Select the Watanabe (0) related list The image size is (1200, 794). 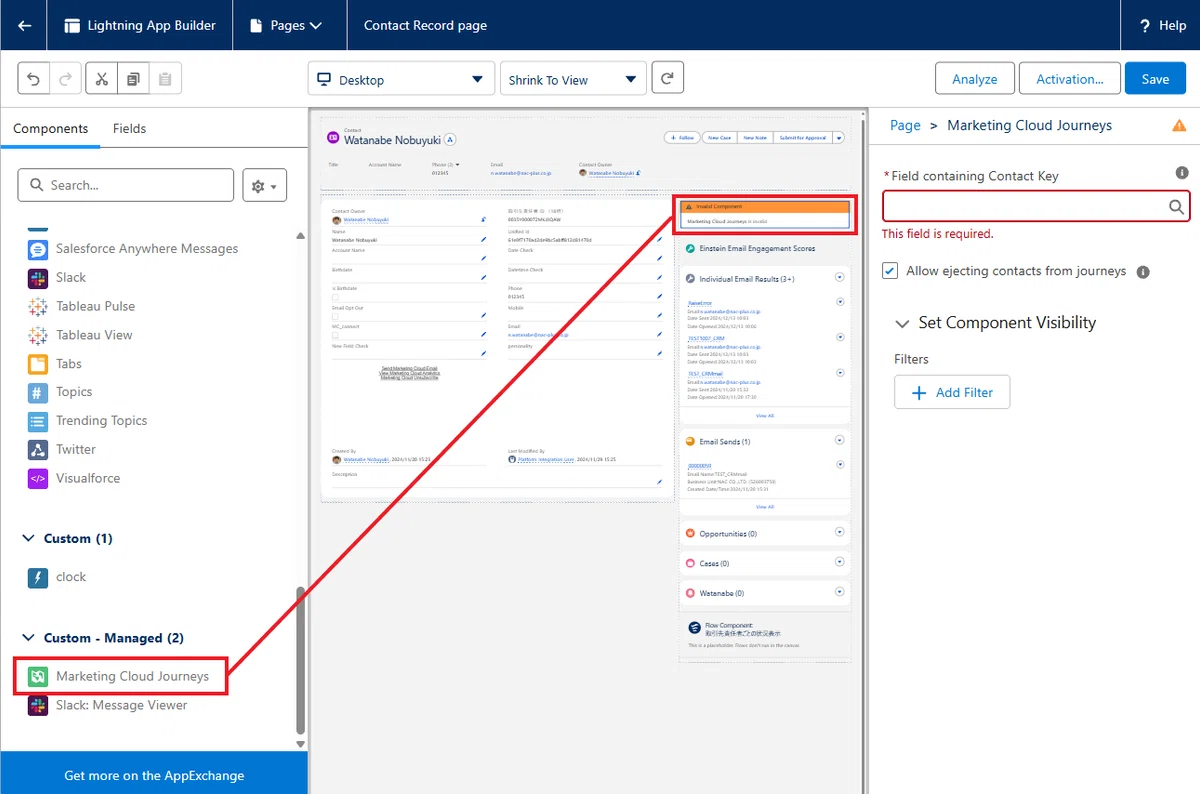click(764, 593)
